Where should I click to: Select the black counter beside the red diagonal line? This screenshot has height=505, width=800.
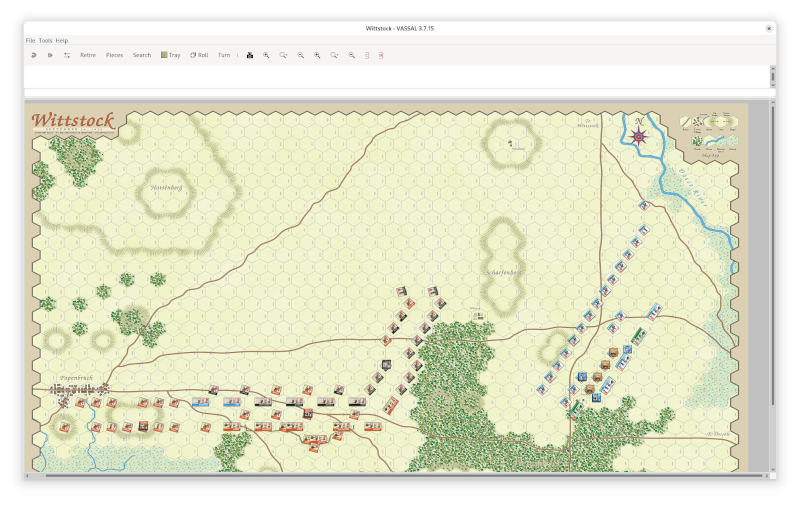[387, 364]
